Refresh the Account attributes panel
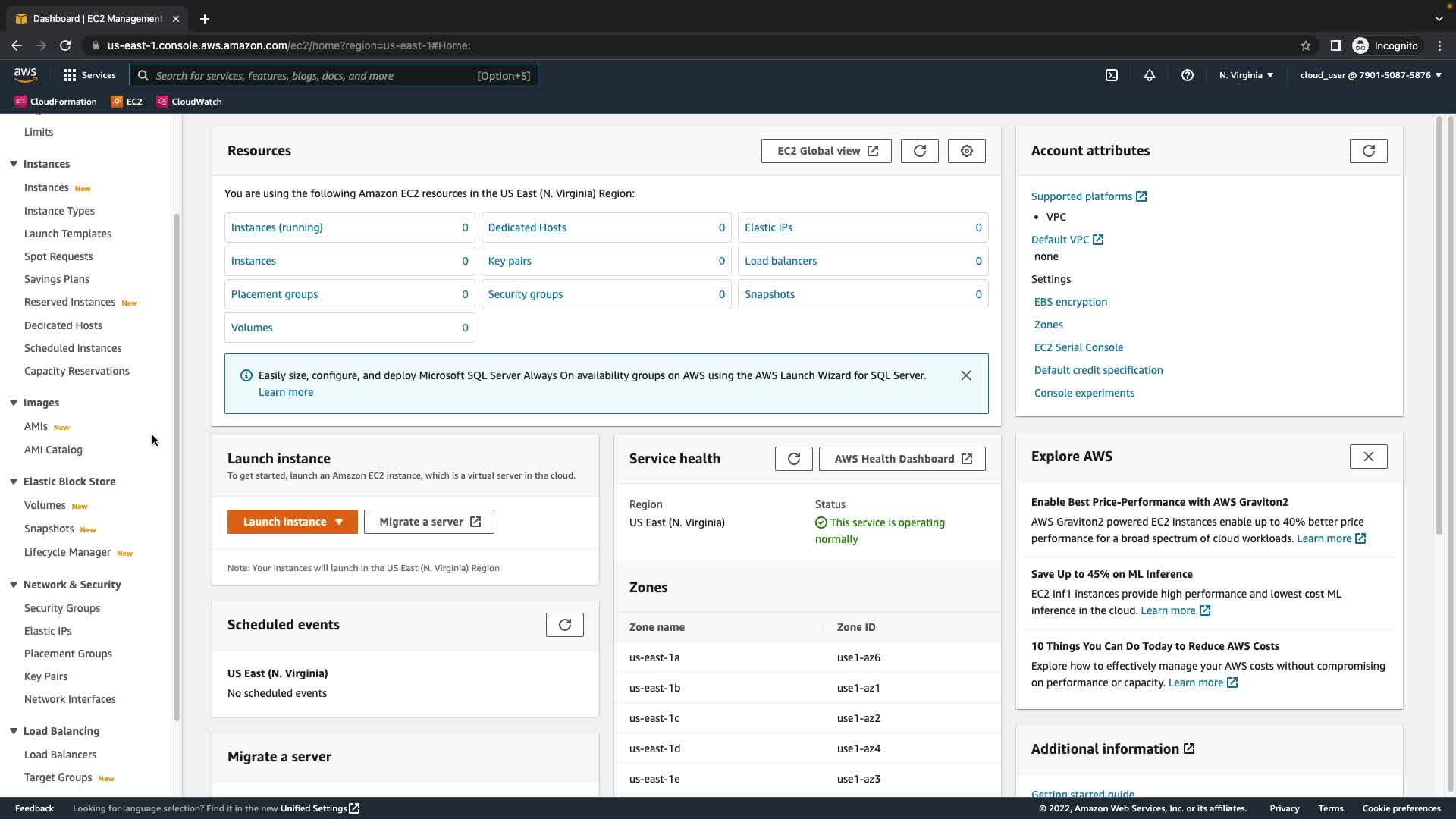This screenshot has width=1456, height=819. coord(1368,151)
